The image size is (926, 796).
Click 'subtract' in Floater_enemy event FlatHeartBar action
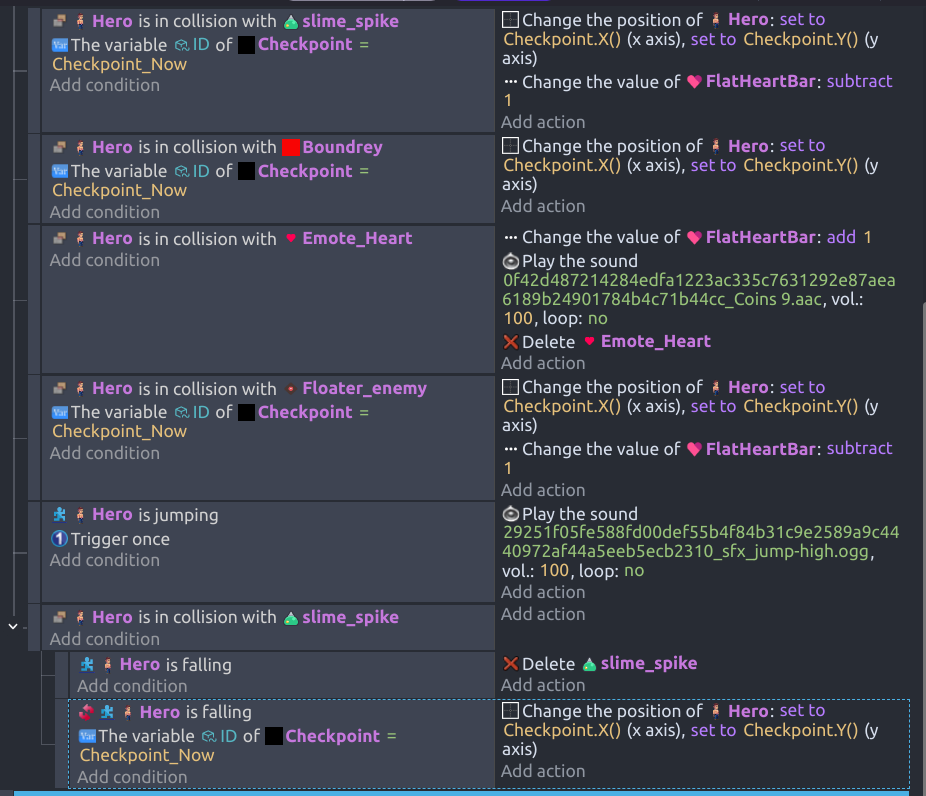click(859, 449)
